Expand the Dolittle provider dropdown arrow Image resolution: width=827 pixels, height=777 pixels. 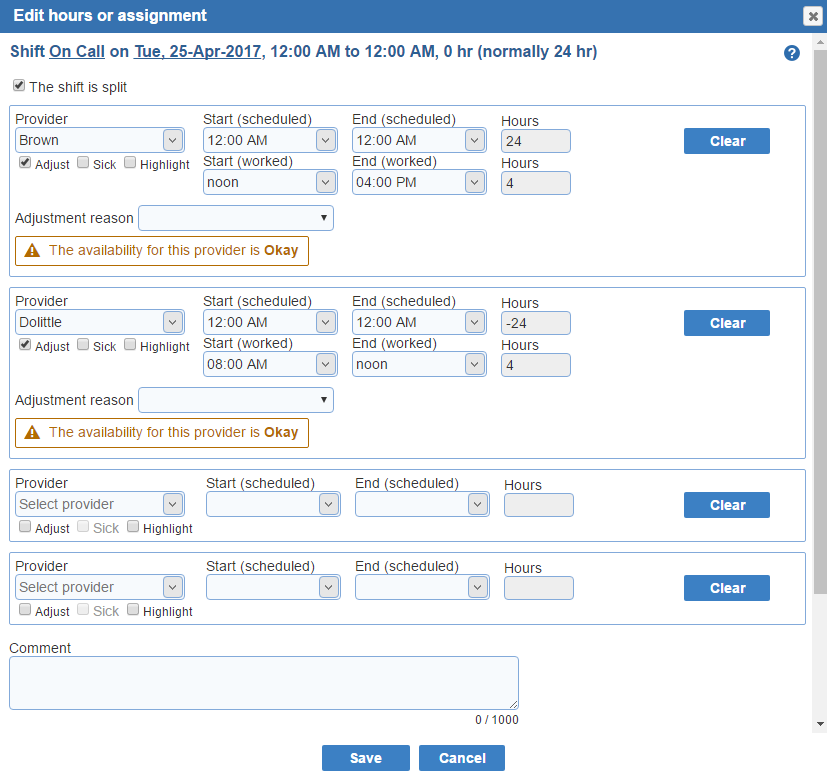[172, 322]
